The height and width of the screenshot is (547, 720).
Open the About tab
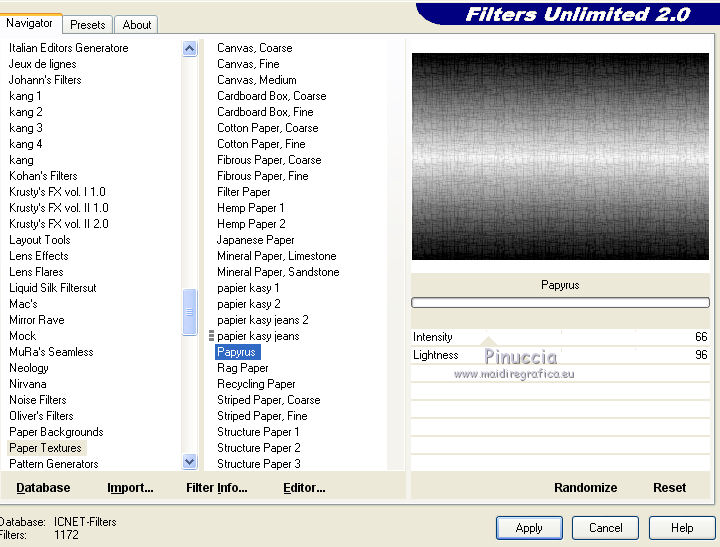[137, 25]
